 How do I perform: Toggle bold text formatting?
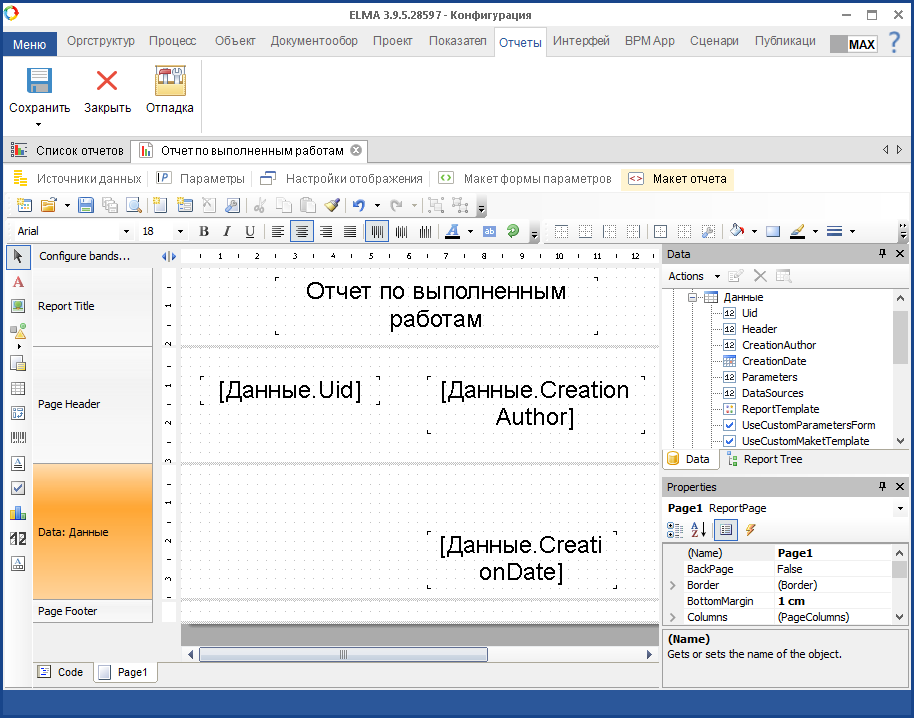(x=204, y=231)
